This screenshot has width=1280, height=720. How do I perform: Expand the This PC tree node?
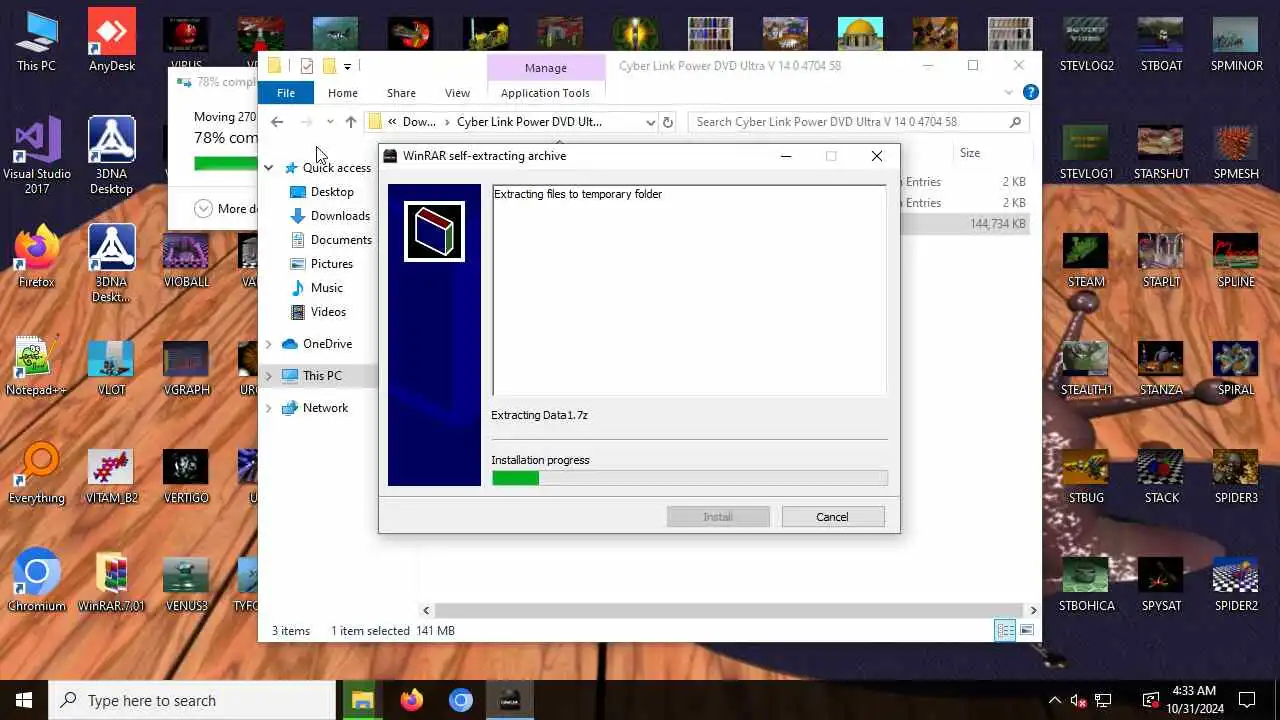[268, 376]
